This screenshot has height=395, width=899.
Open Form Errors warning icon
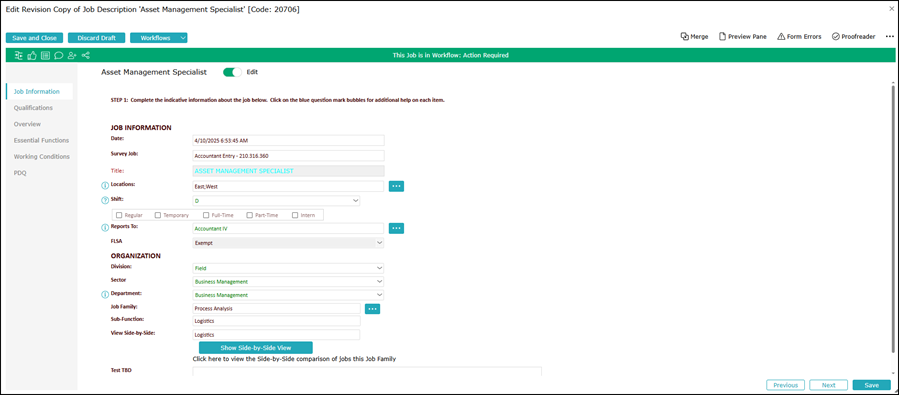(x=780, y=36)
